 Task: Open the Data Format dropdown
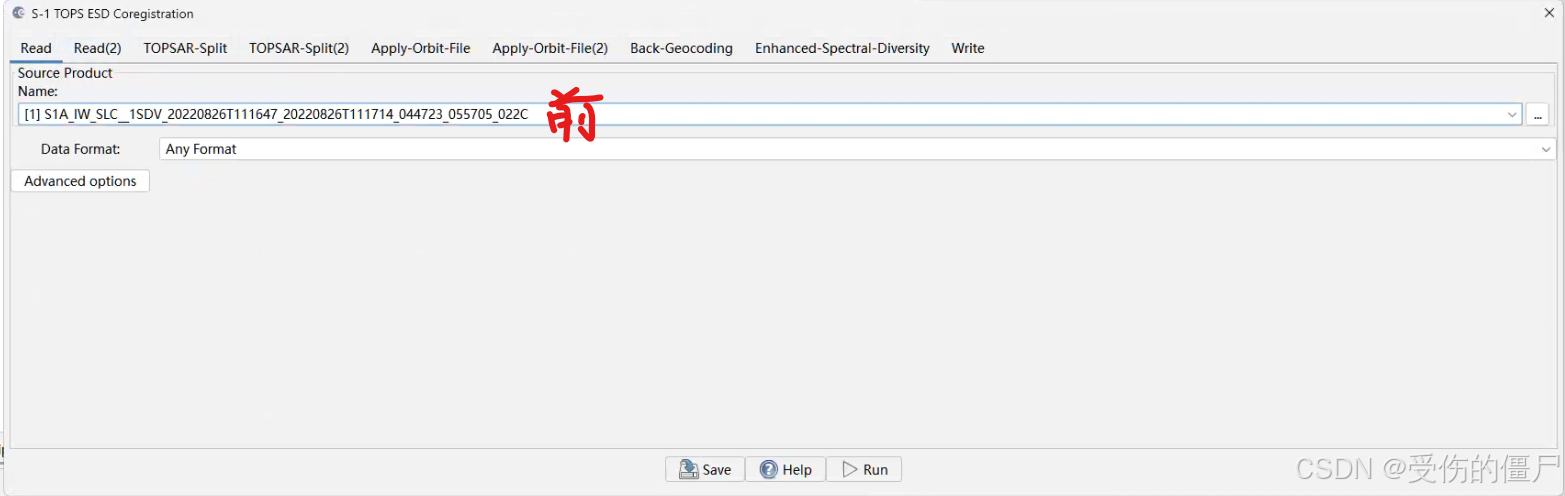tap(1546, 149)
